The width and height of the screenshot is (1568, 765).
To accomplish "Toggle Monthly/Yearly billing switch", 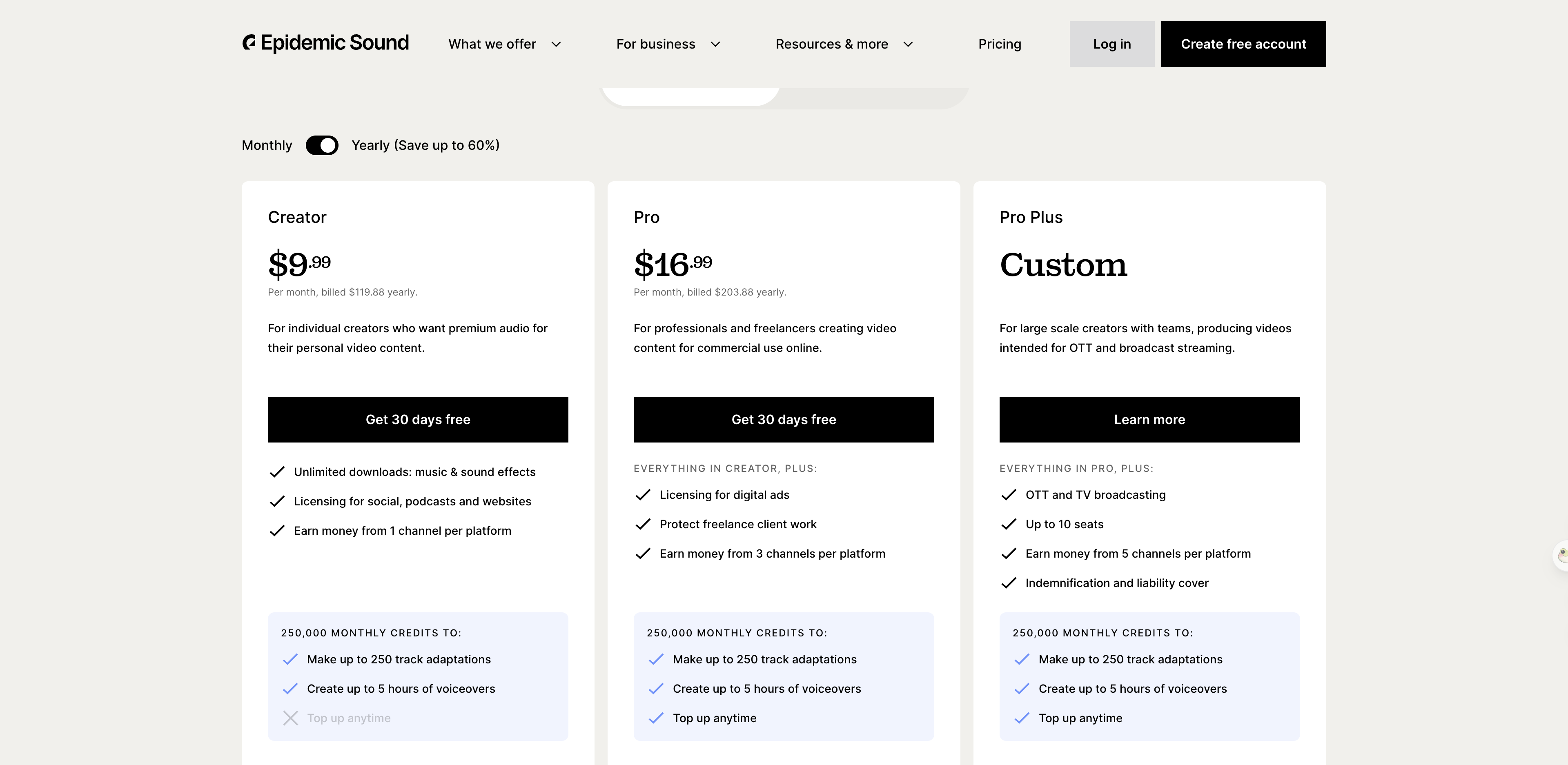I will pyautogui.click(x=322, y=145).
